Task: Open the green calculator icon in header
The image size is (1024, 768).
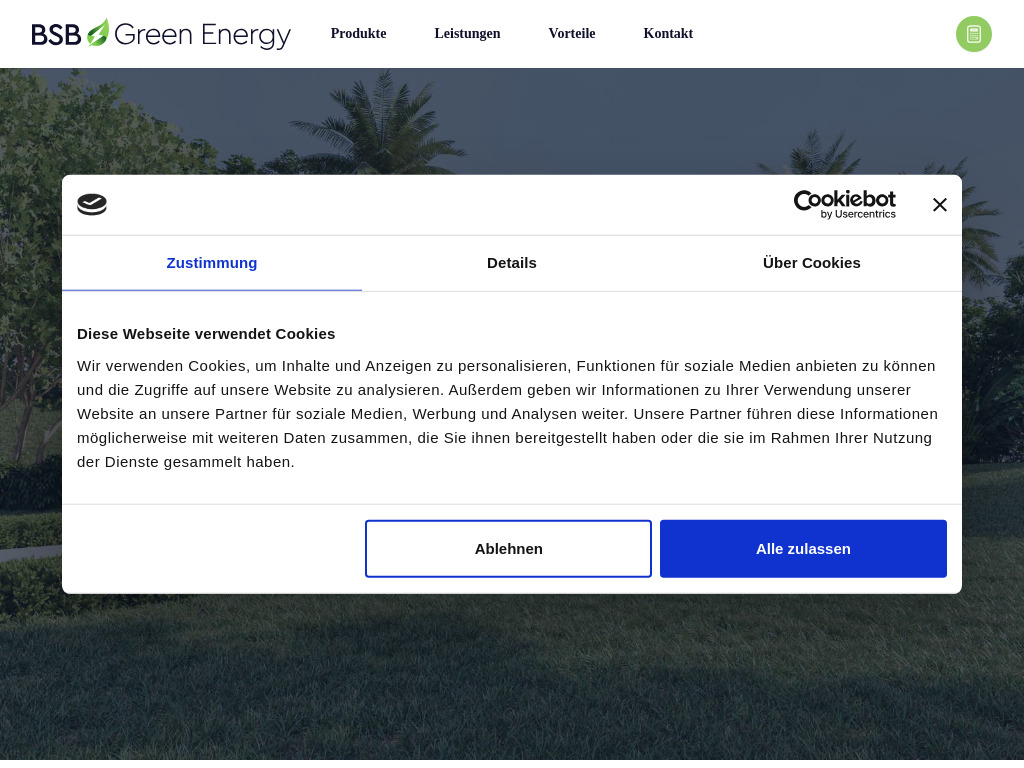Action: tap(973, 34)
